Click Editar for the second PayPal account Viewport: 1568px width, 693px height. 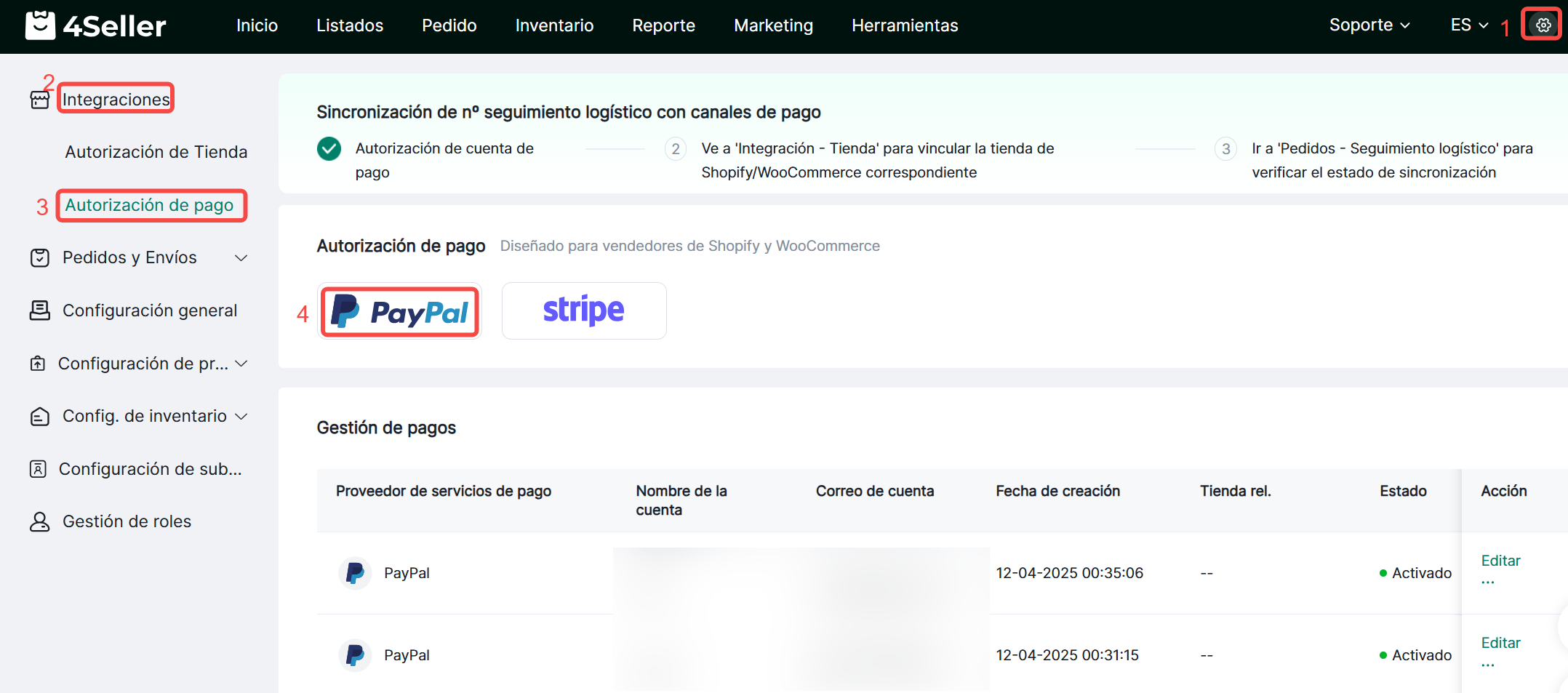pyautogui.click(x=1500, y=643)
